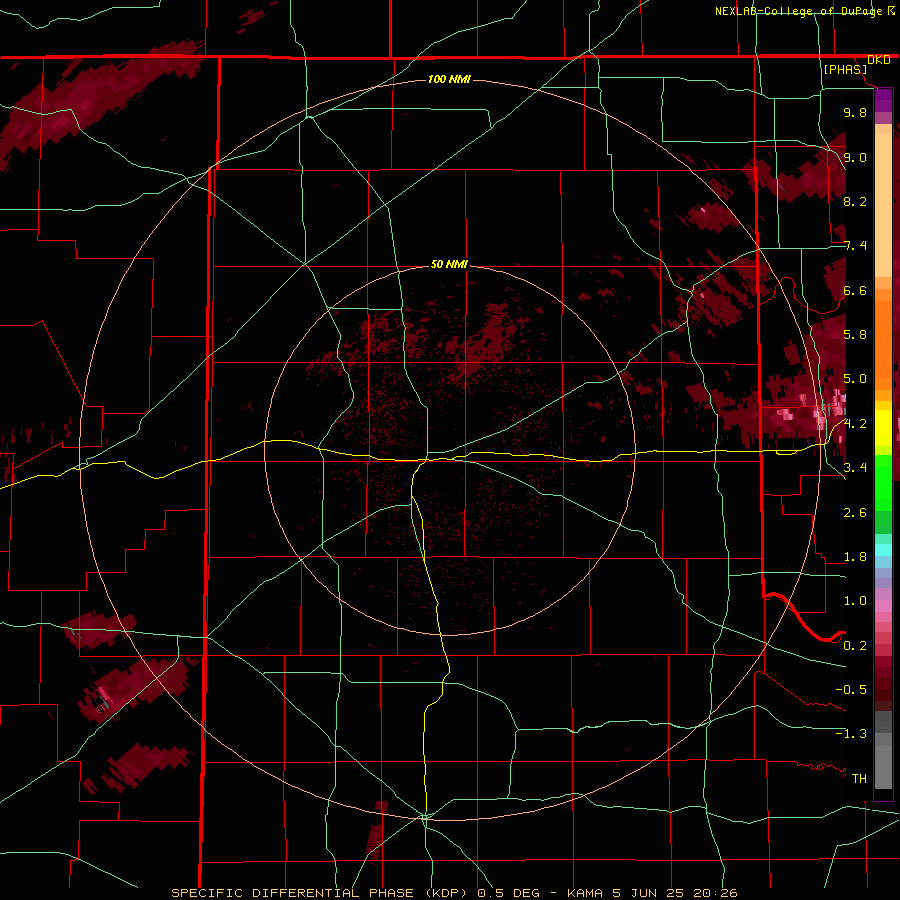The height and width of the screenshot is (900, 900).
Task: Click the 1.0 value on the color scale
Action: (855, 601)
